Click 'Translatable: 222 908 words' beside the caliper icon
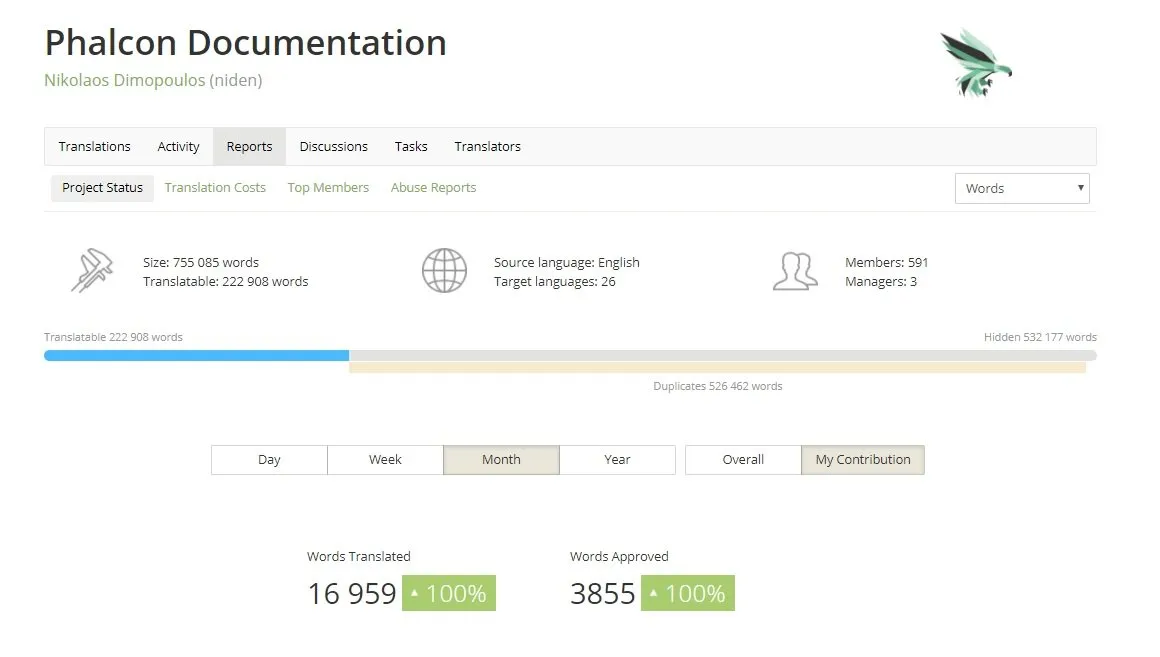The width and height of the screenshot is (1160, 657). point(226,282)
